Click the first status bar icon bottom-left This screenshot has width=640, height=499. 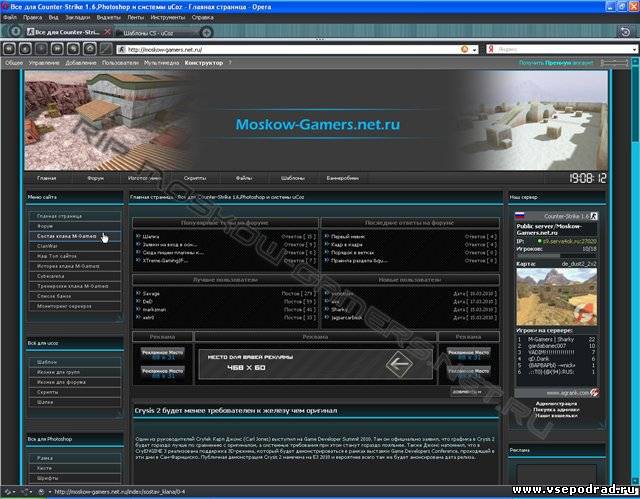tap(8, 492)
